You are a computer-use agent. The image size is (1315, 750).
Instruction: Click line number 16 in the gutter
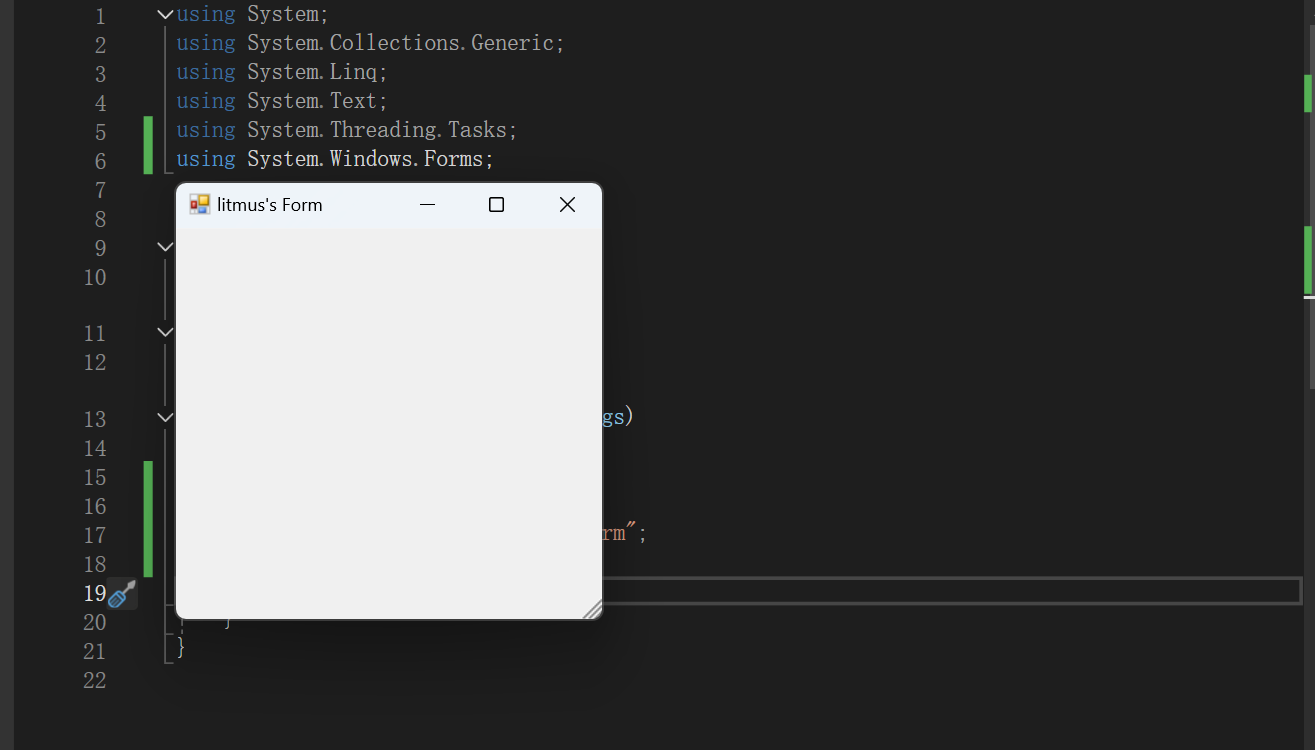(95, 506)
